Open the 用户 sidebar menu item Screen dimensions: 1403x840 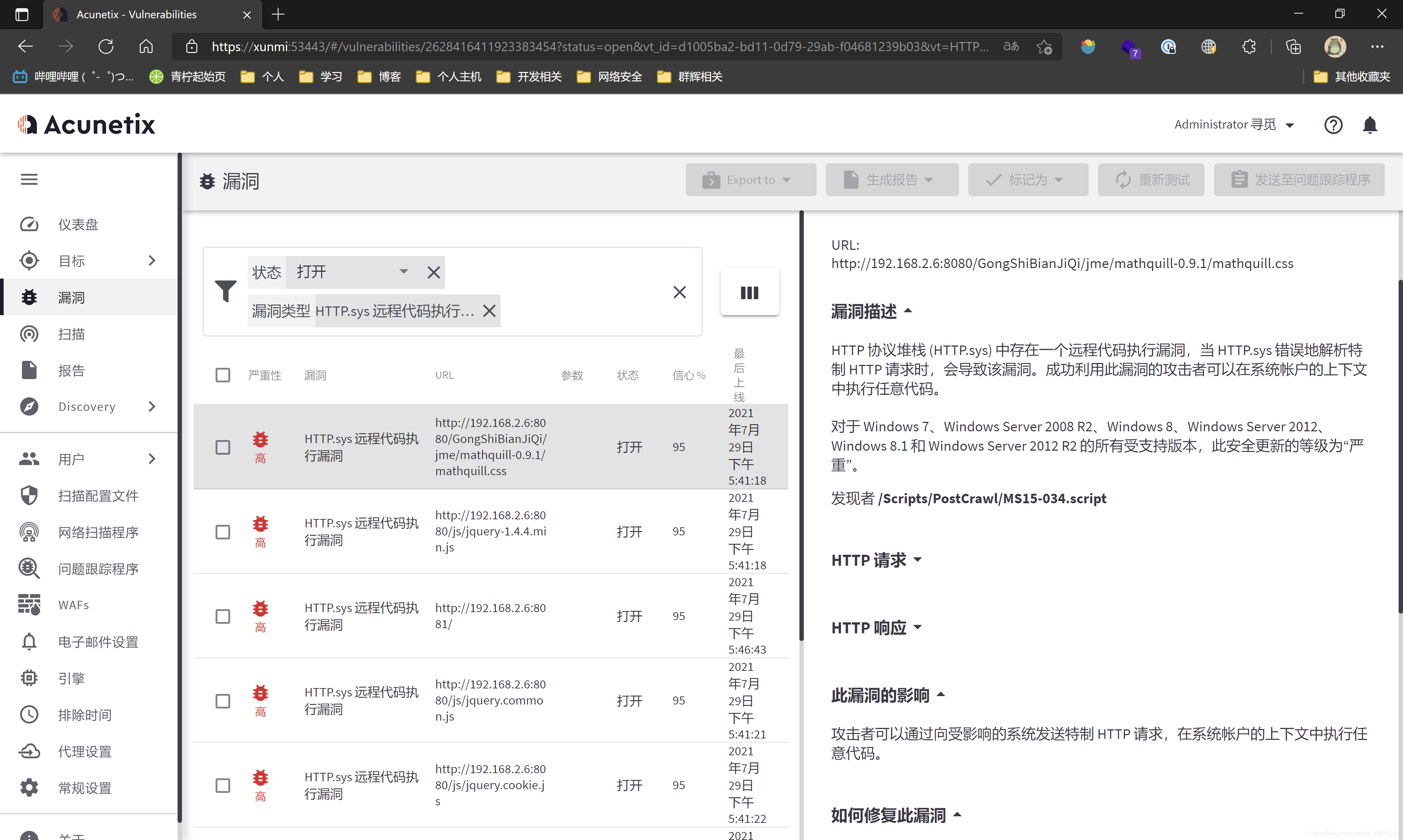coord(89,458)
